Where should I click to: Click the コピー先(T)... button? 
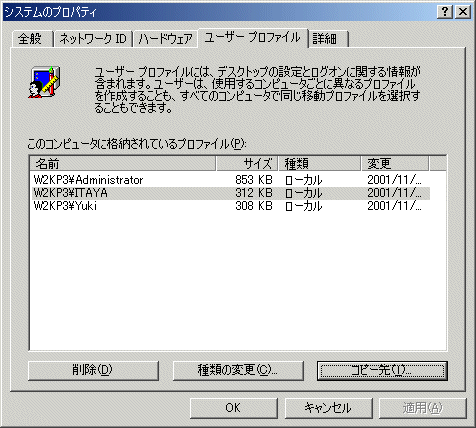click(x=382, y=371)
